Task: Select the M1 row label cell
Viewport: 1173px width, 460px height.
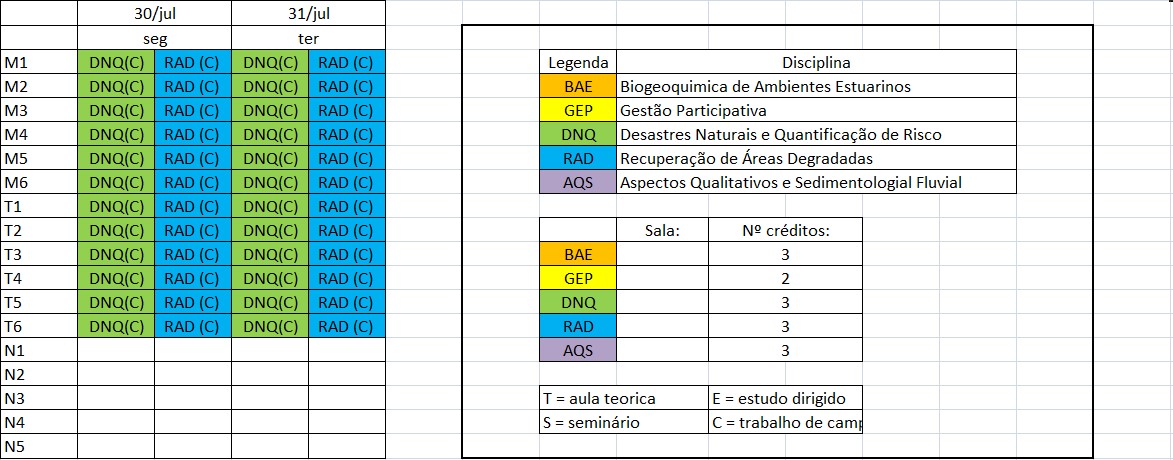Action: [39, 63]
